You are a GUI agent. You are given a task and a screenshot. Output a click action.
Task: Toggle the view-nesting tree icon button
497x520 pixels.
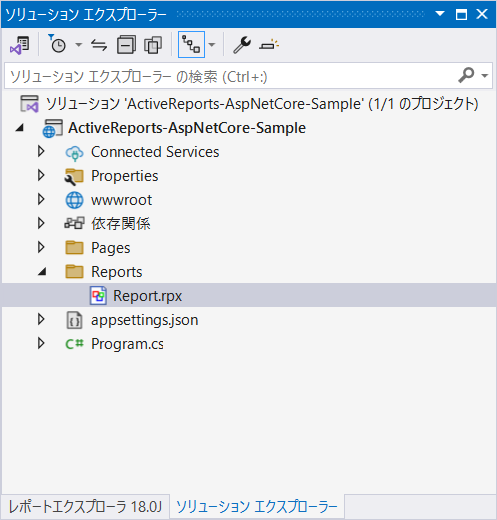(191, 45)
